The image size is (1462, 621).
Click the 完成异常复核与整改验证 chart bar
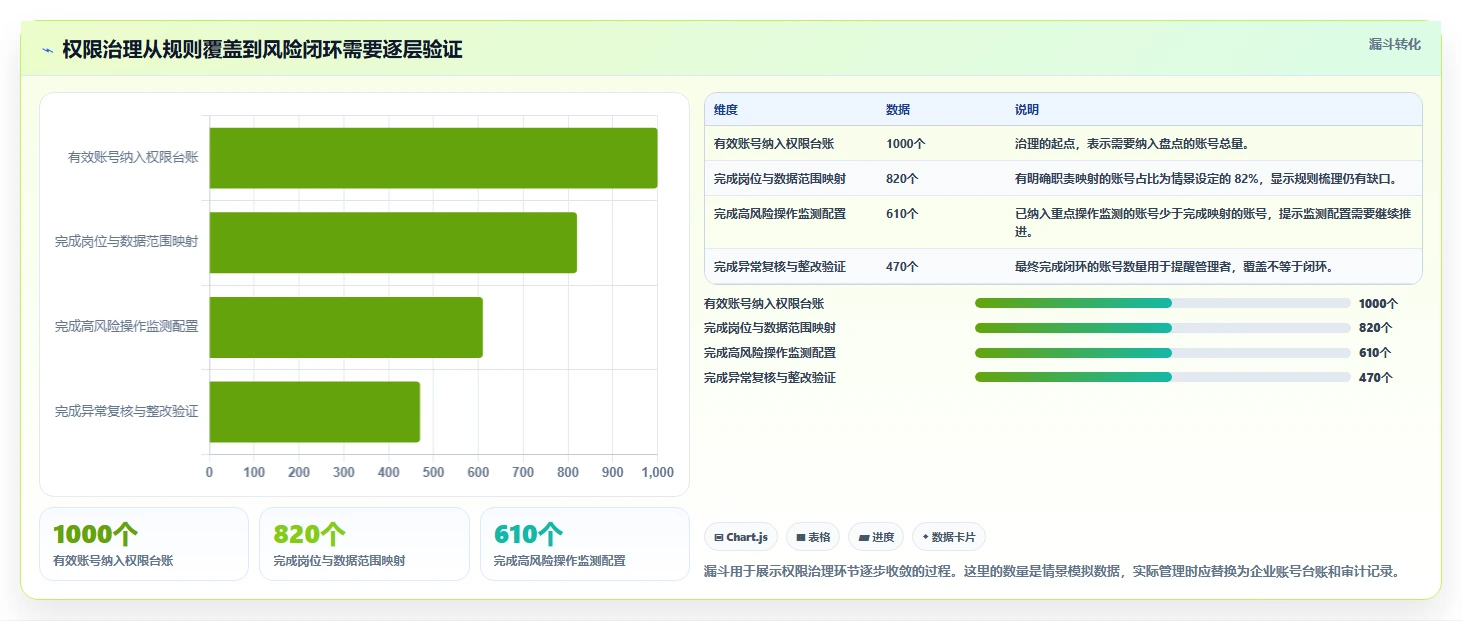(314, 411)
